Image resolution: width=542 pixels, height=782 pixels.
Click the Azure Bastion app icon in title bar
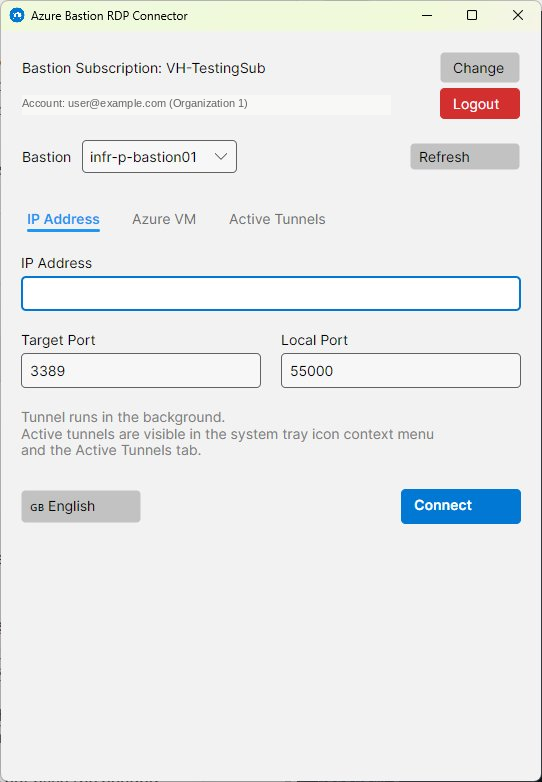17,15
